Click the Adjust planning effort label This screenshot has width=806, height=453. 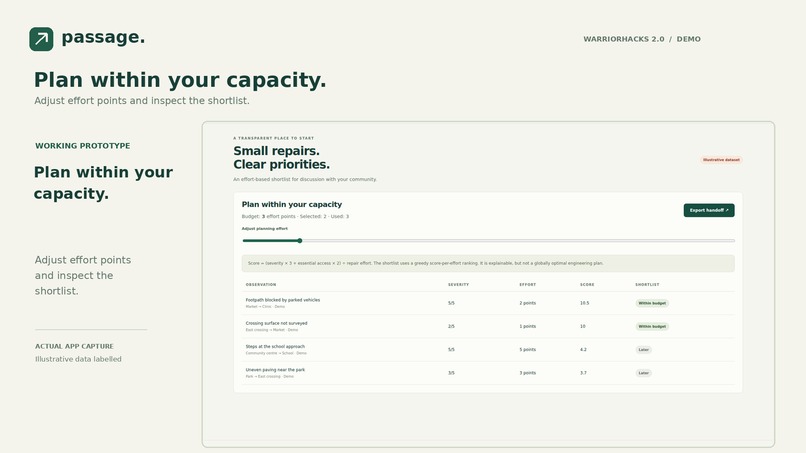[265, 228]
